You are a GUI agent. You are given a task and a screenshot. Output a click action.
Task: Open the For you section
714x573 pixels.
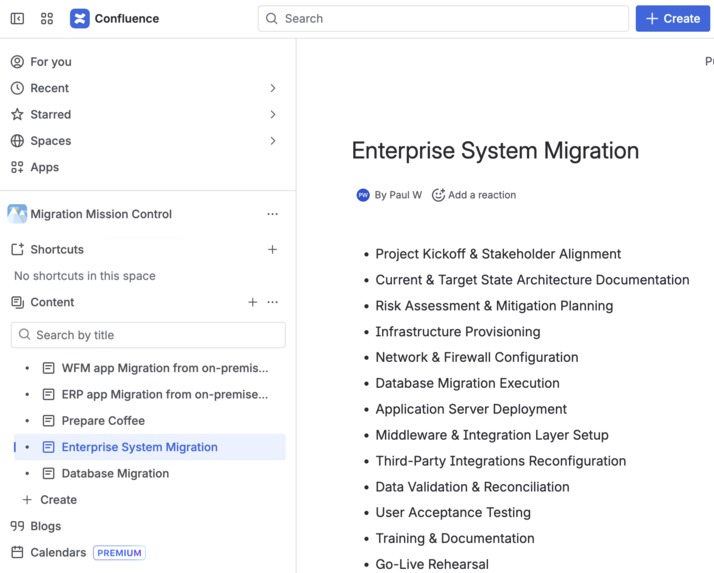click(51, 61)
